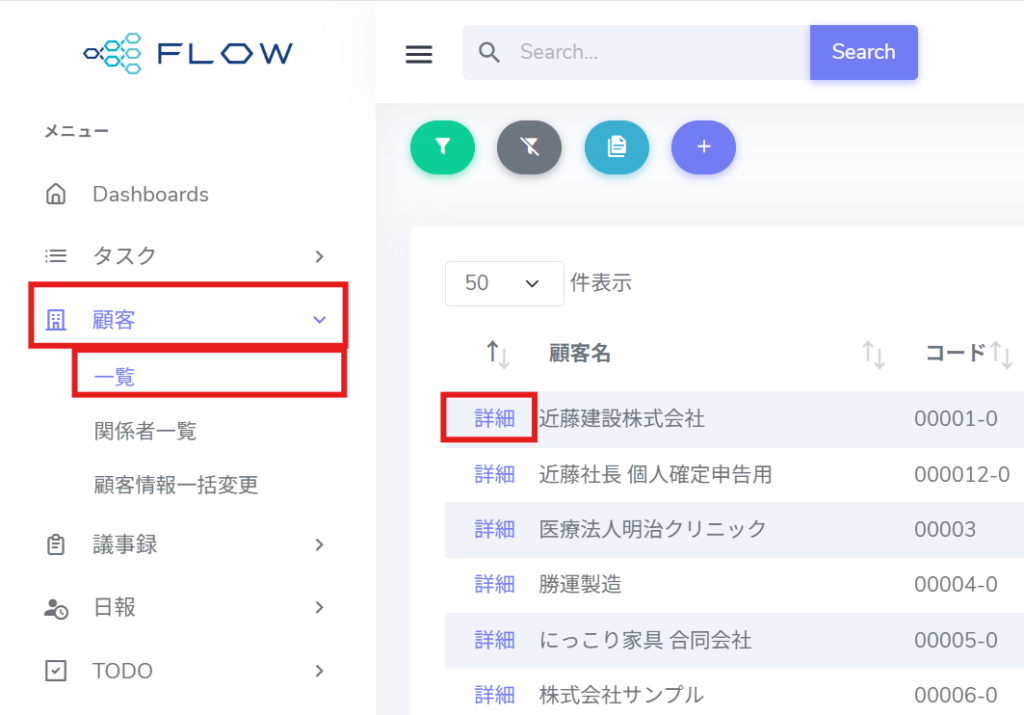Click the Search button

[863, 52]
